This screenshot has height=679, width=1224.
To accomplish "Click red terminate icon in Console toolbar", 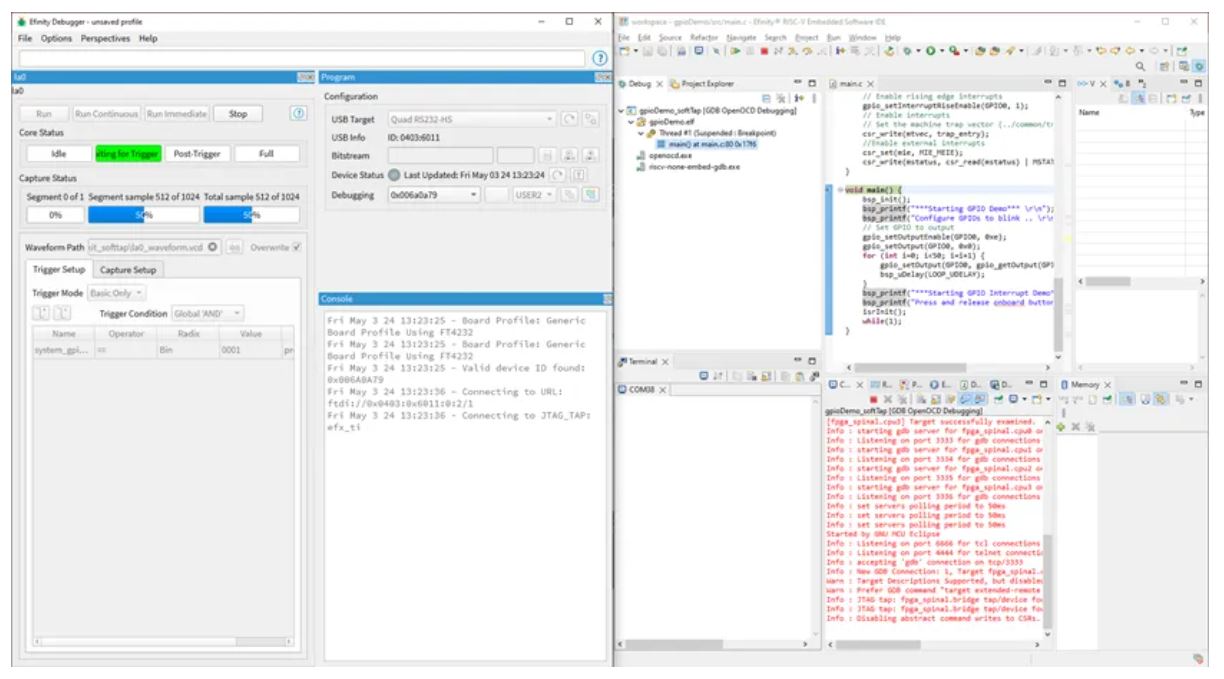I will (x=874, y=398).
